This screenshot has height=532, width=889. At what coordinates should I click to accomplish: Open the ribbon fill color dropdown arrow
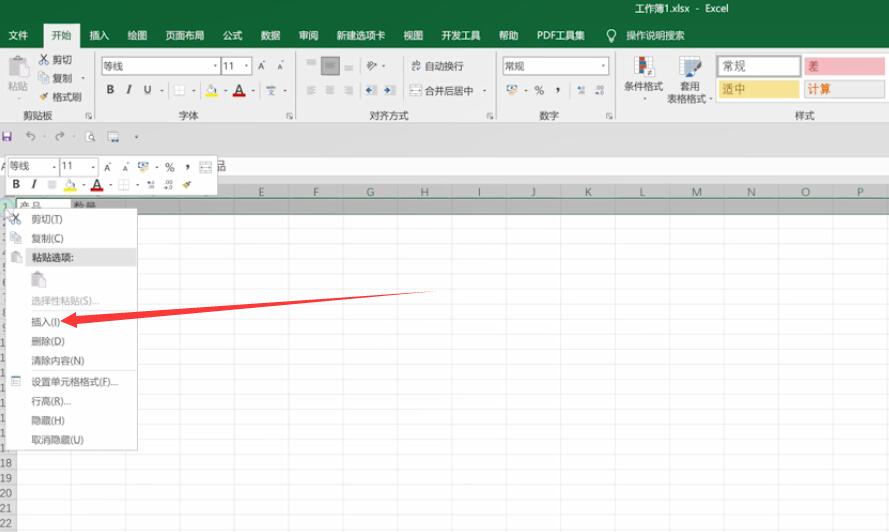click(x=225, y=91)
